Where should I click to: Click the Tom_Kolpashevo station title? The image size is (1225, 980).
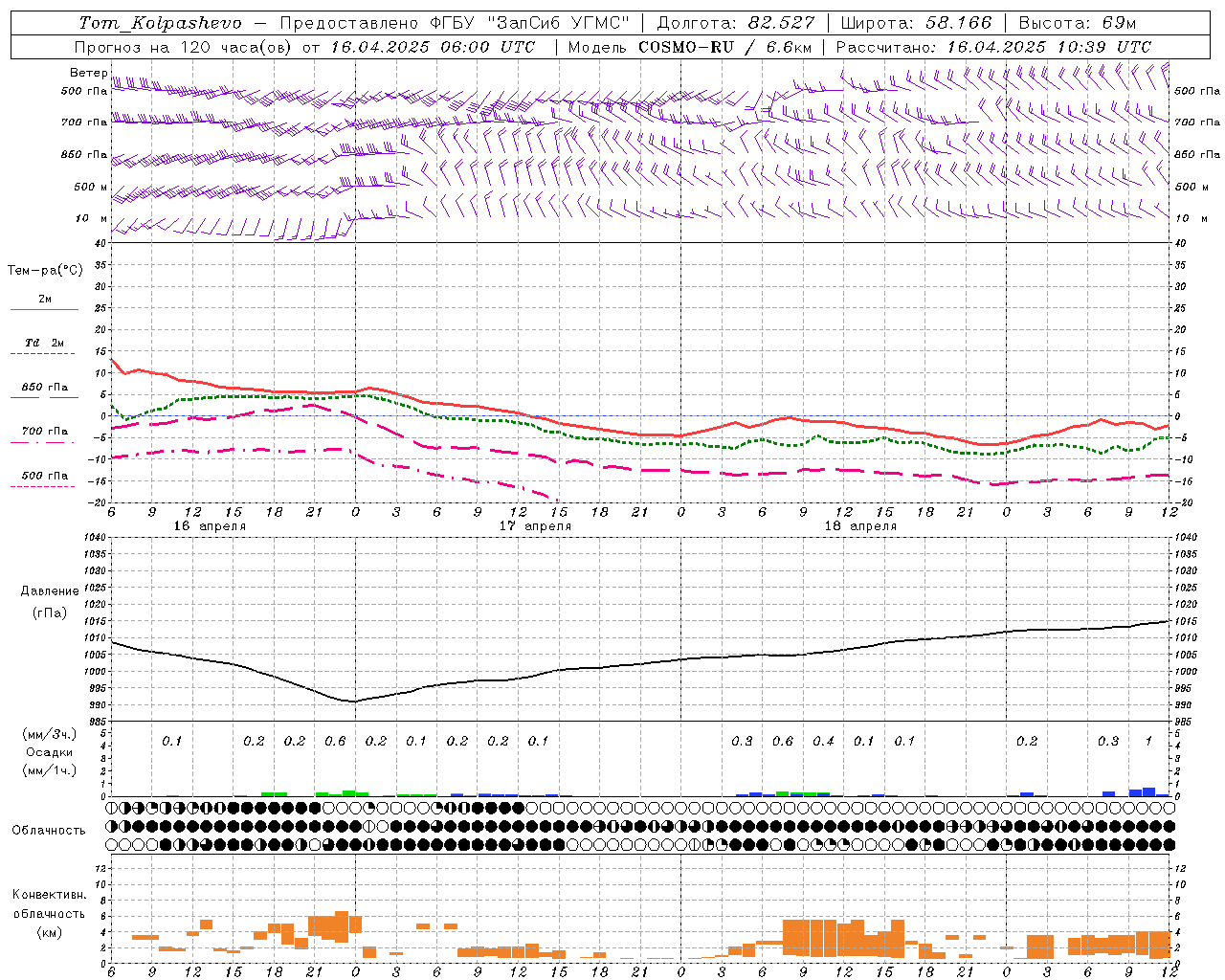point(160,23)
